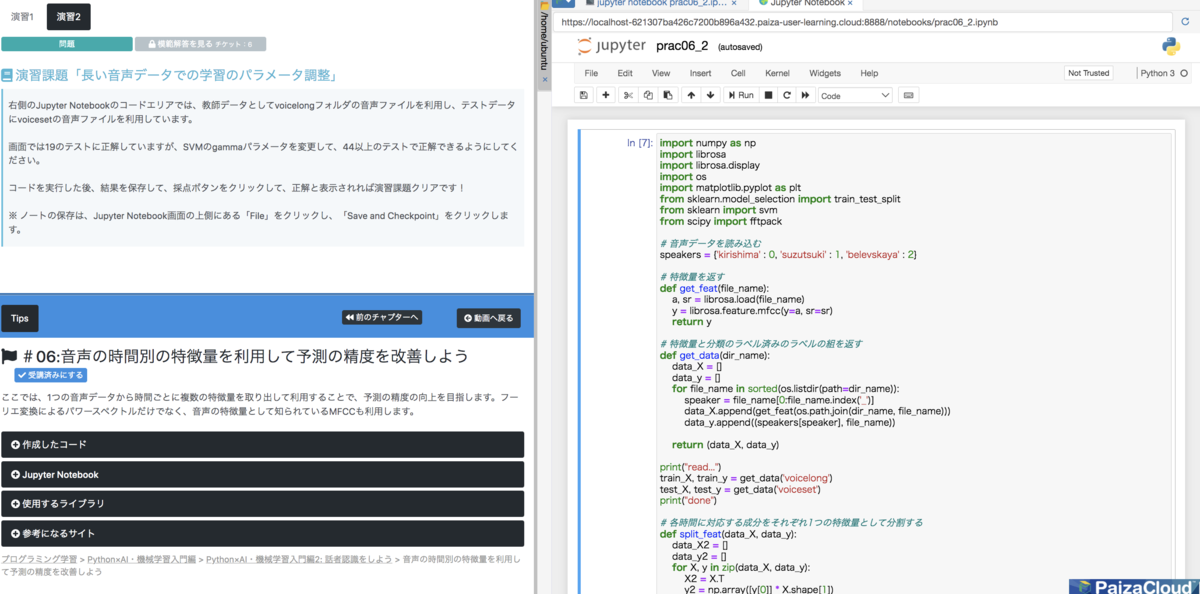
Task: Copy the selected cell with the copy icon
Action: 648,95
